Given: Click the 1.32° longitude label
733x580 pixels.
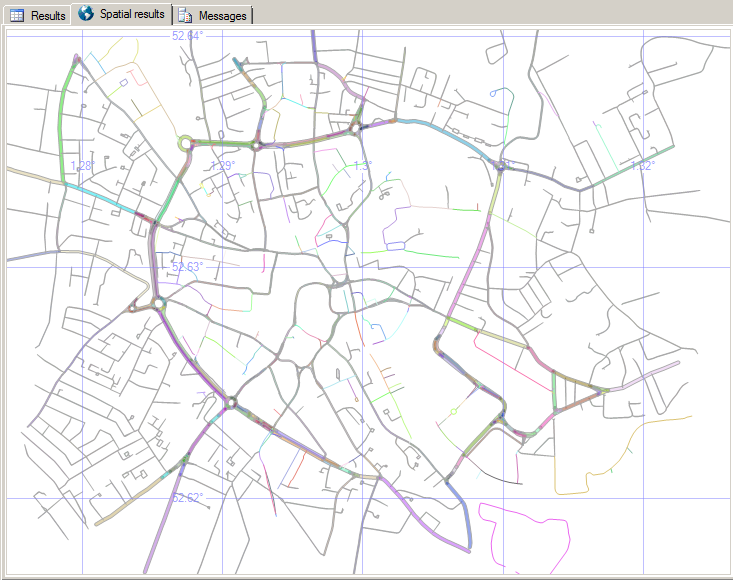Looking at the screenshot, I should click(x=641, y=166).
